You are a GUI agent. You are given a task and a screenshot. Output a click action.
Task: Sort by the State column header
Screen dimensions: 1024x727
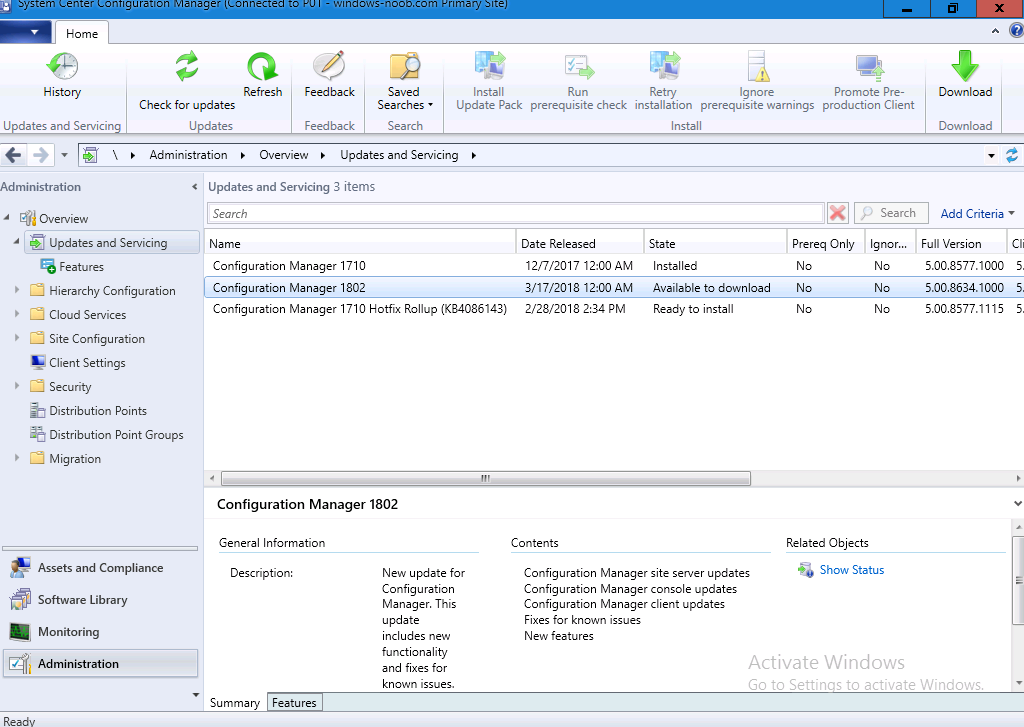click(716, 244)
